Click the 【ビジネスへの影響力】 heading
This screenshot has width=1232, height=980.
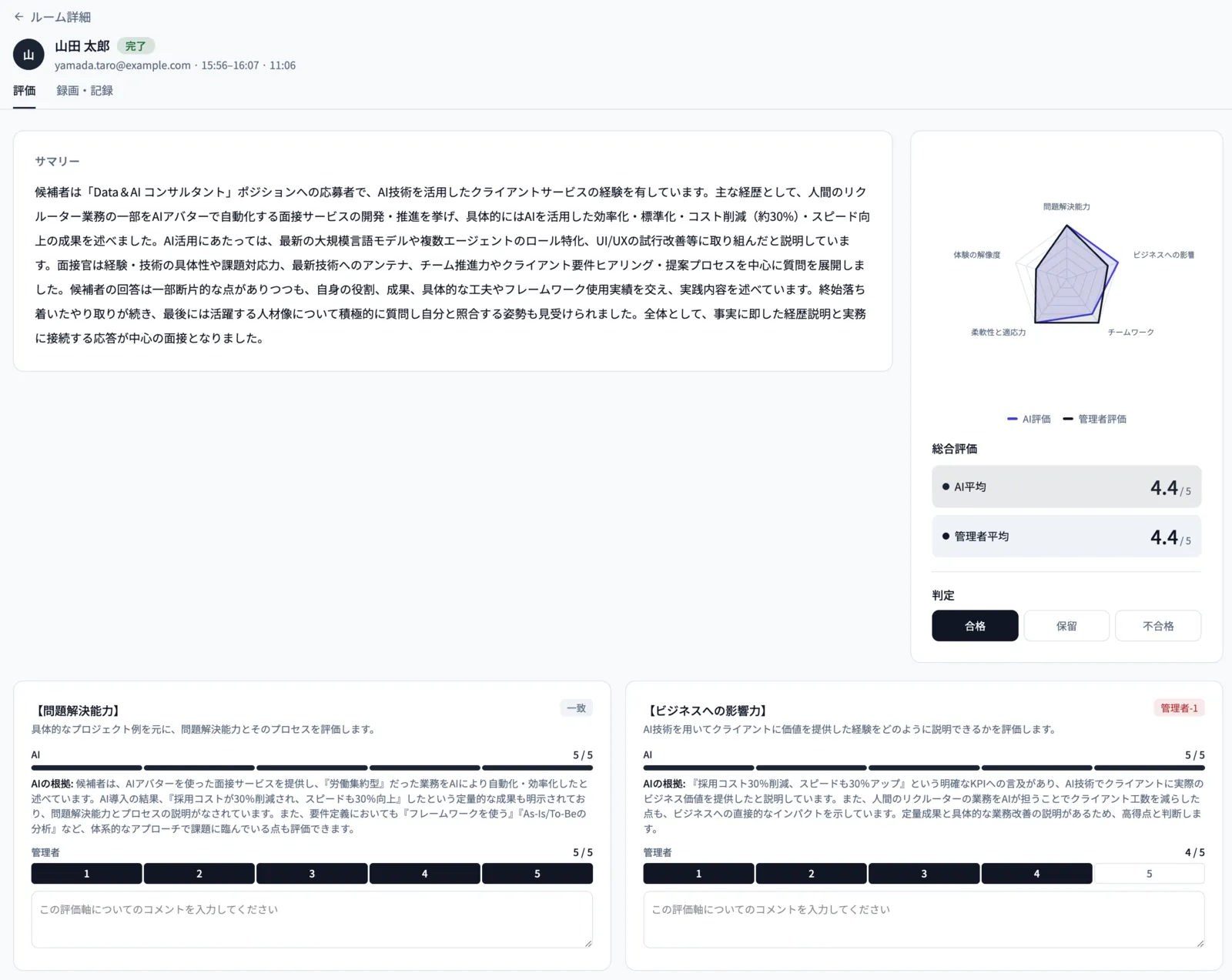pyautogui.click(x=707, y=711)
